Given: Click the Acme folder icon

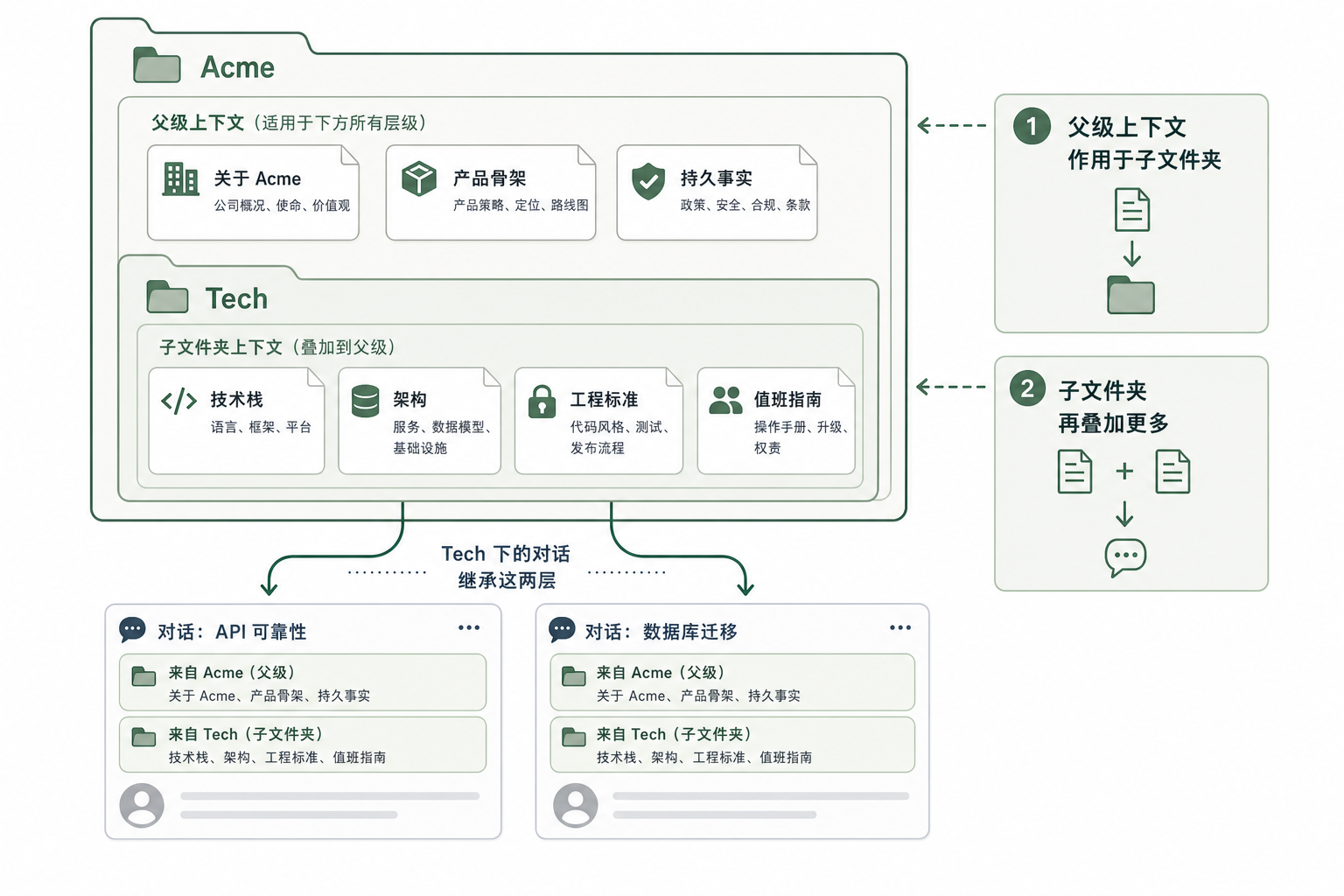Looking at the screenshot, I should (x=157, y=65).
